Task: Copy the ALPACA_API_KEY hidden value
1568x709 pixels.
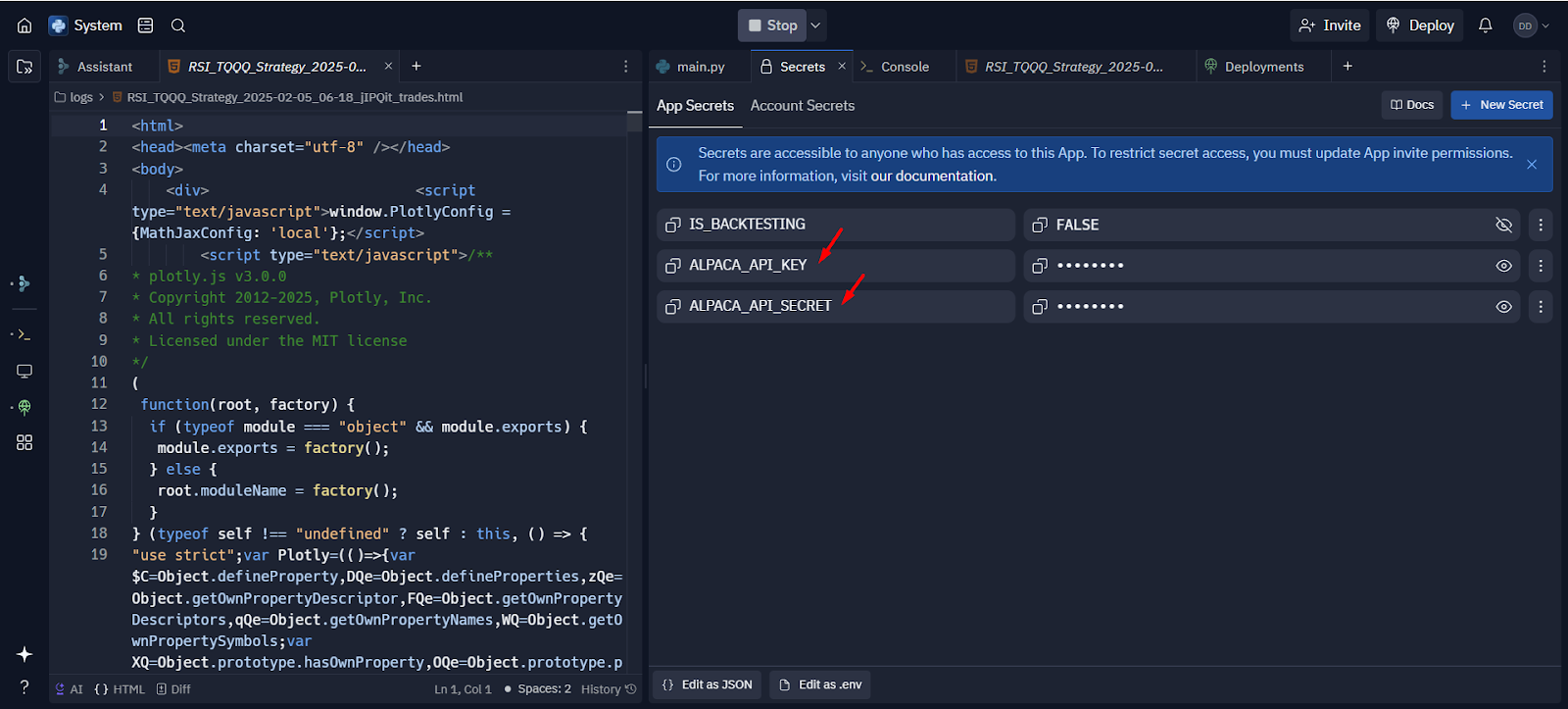Action: pos(1040,266)
